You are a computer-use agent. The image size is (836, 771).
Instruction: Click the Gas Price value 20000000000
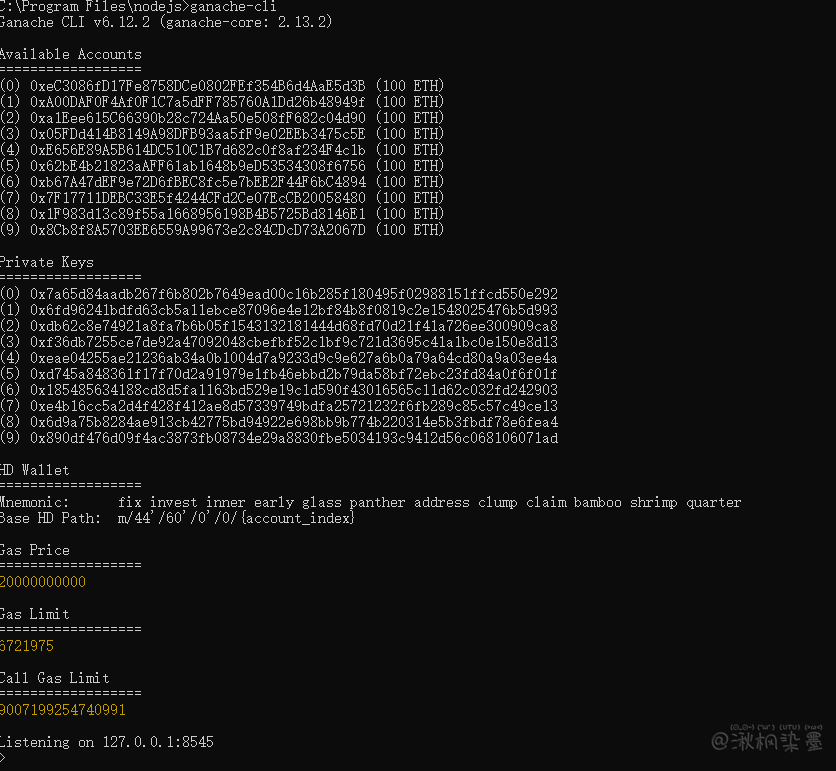43,582
